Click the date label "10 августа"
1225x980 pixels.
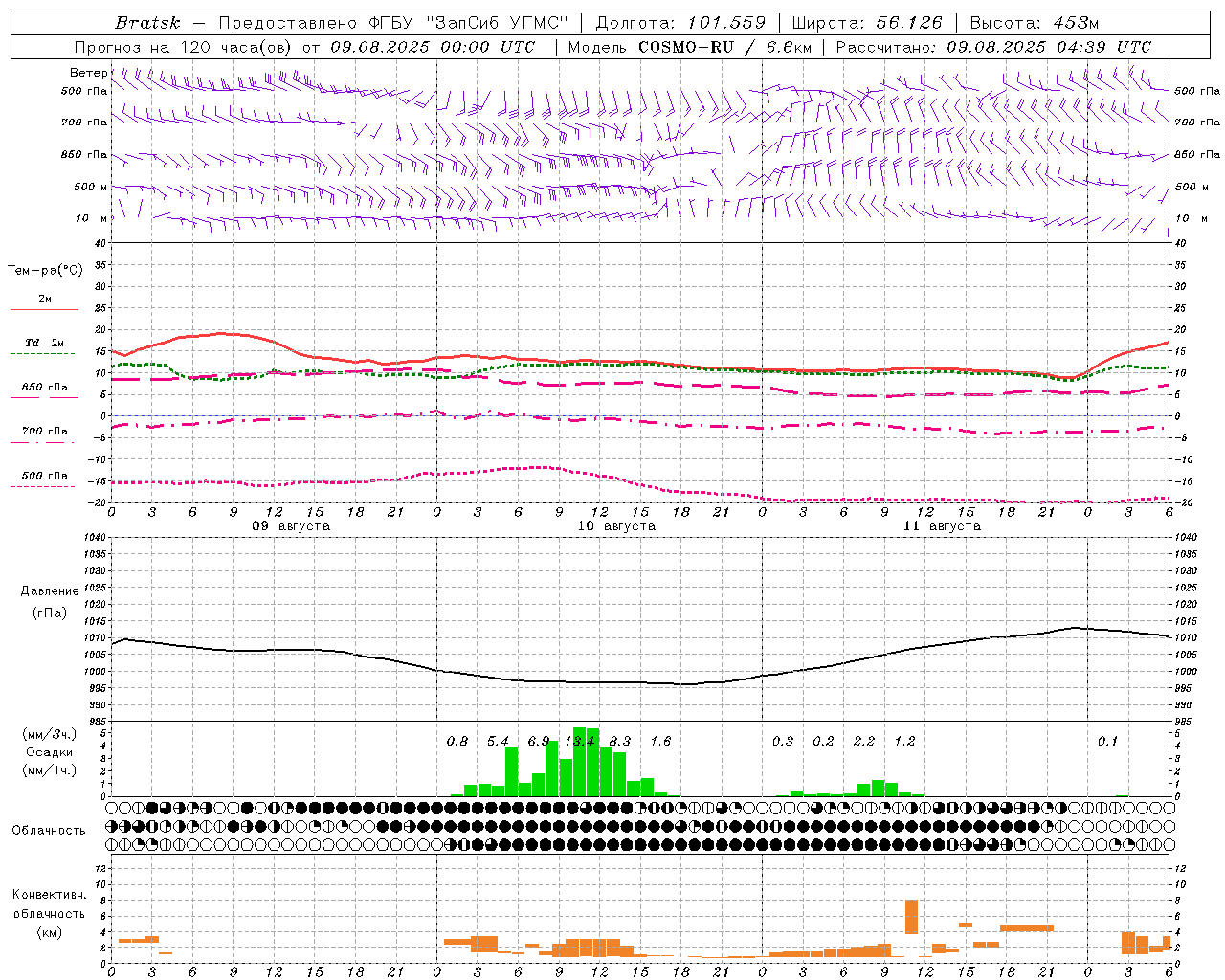(616, 526)
